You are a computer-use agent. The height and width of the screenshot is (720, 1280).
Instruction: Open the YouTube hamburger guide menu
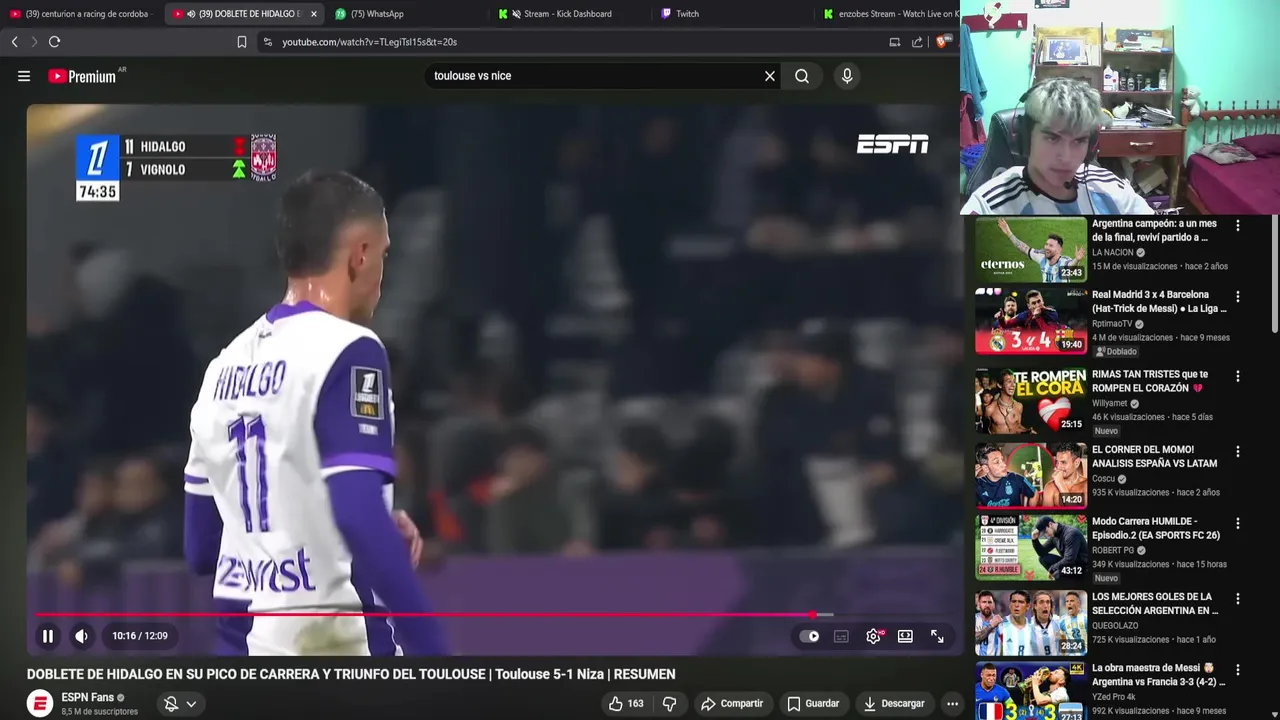(24, 76)
